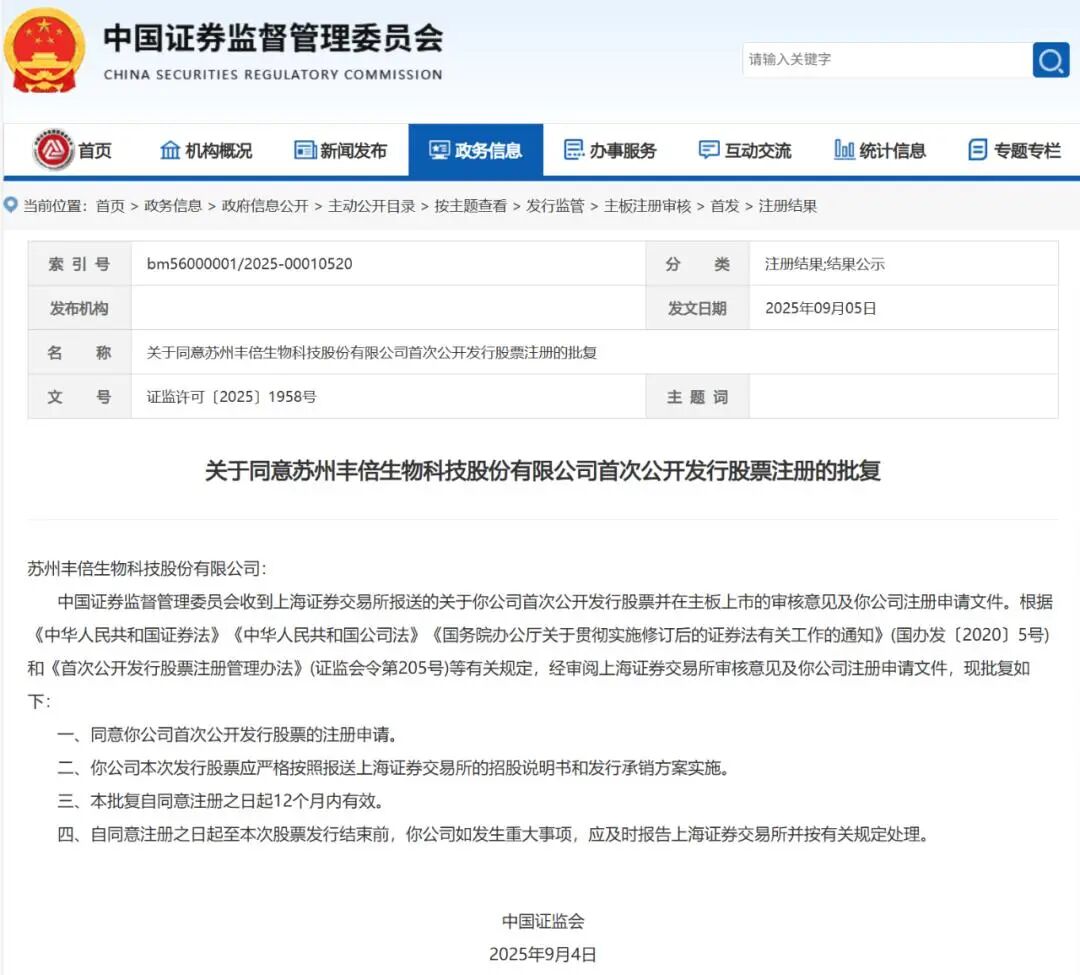
Task: Click document number 证监许可〔2025〕1958号
Action: click(x=231, y=397)
